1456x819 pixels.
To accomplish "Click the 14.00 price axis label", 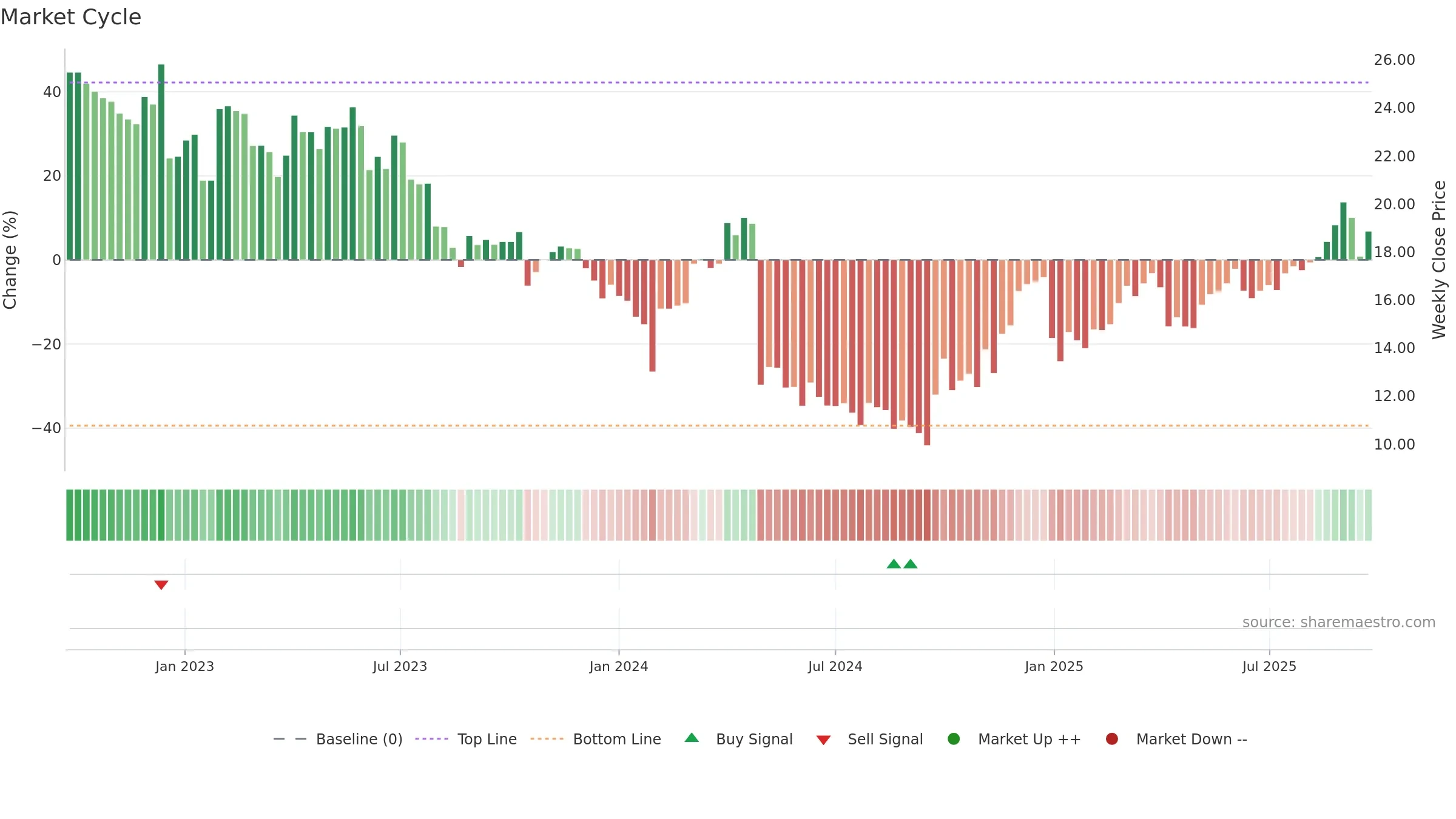I will point(1394,348).
